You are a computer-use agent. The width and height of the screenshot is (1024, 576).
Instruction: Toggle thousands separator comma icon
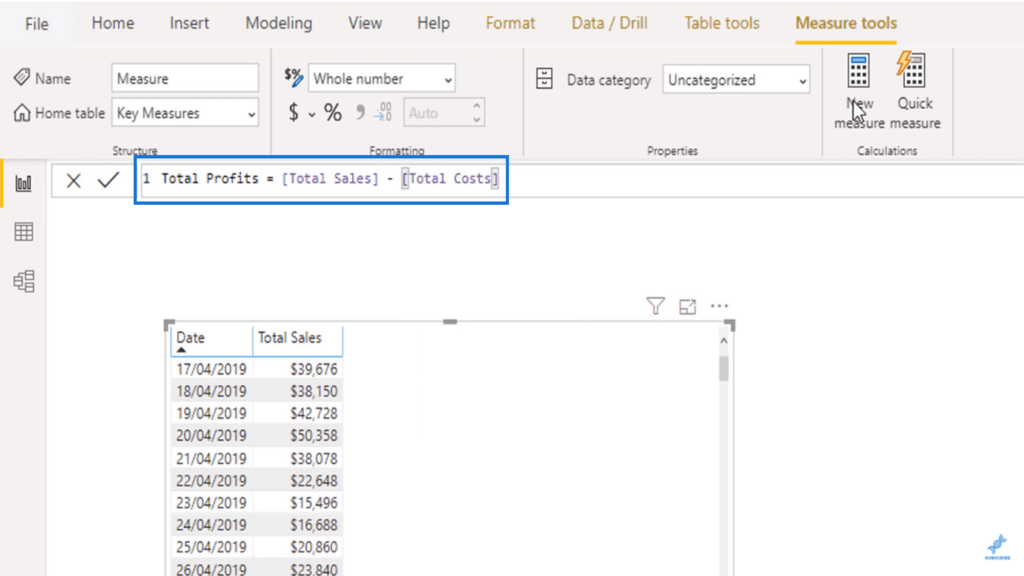tap(360, 112)
